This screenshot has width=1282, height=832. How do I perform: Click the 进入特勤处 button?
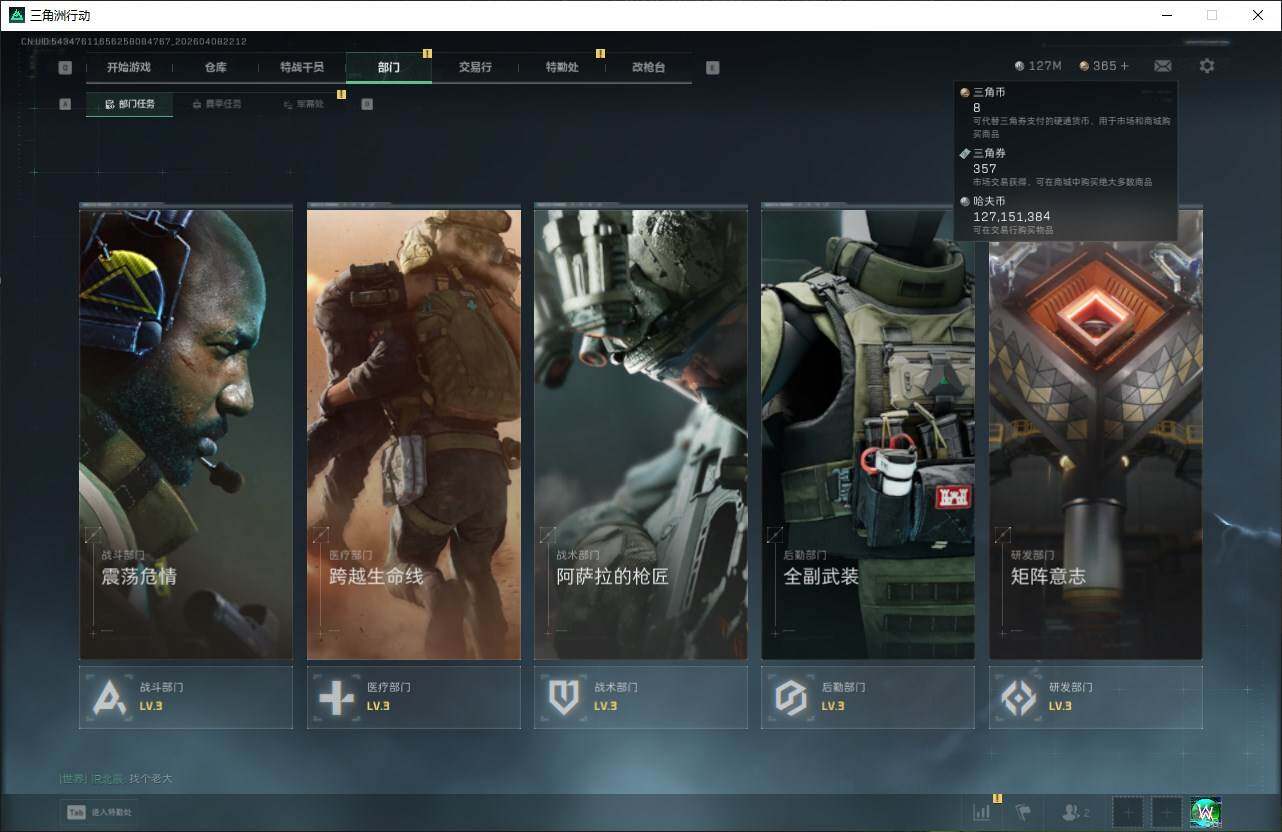(x=101, y=812)
